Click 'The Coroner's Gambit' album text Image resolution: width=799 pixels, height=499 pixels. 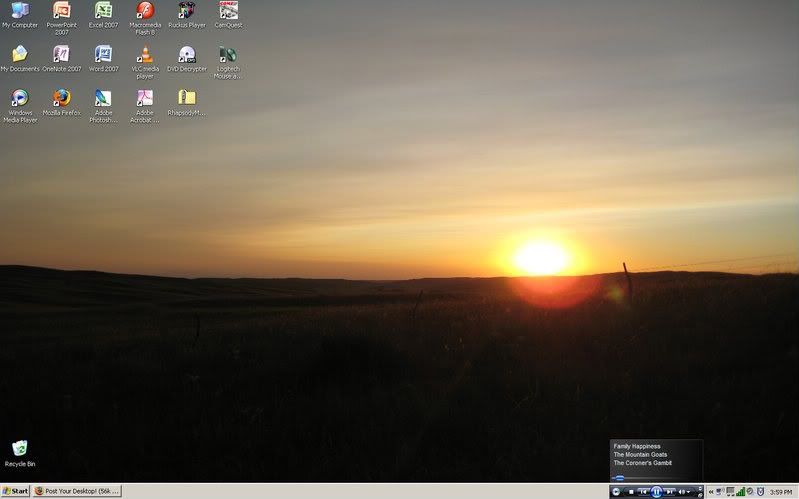click(643, 463)
